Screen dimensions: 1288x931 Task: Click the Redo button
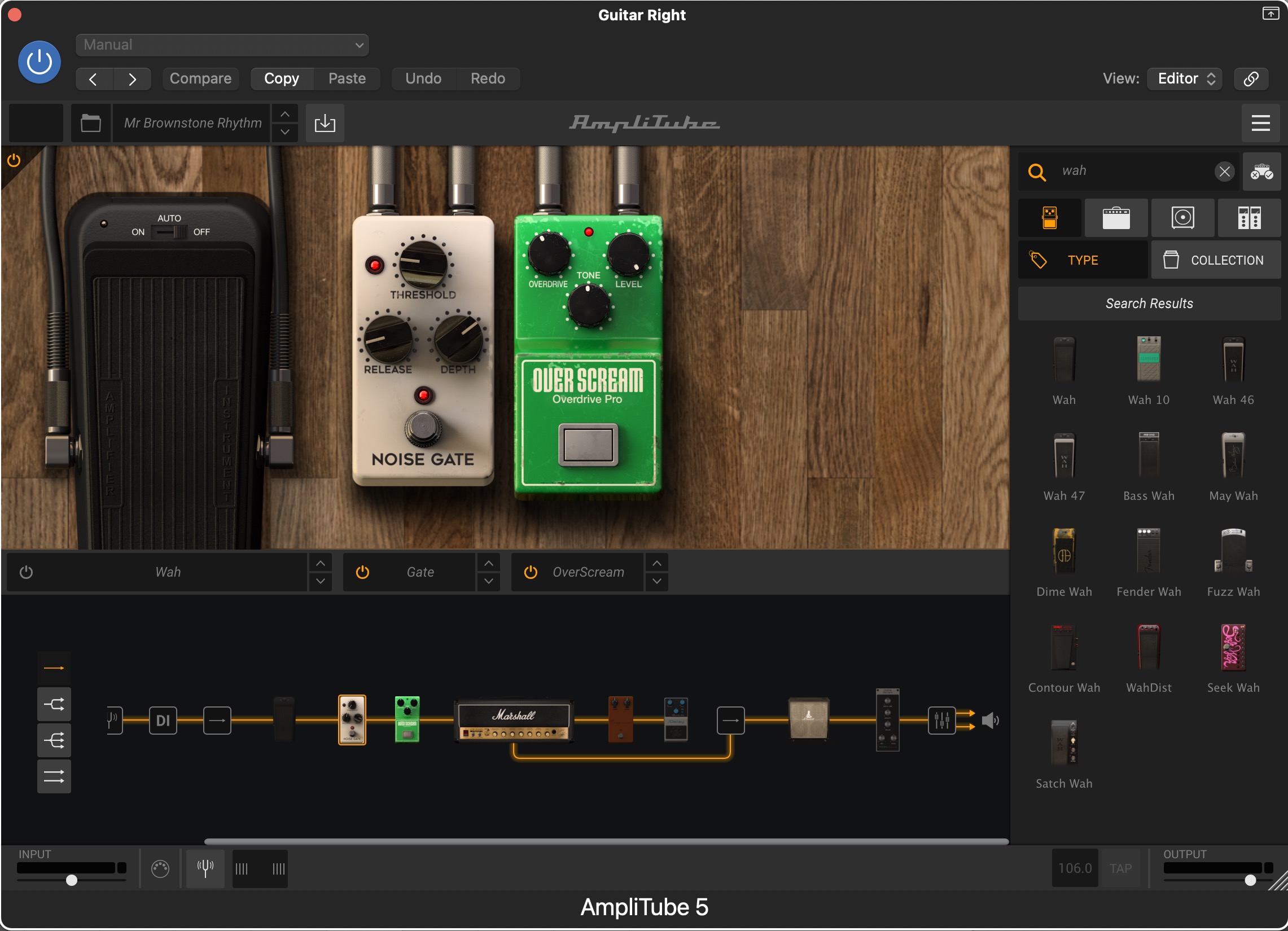[488, 78]
